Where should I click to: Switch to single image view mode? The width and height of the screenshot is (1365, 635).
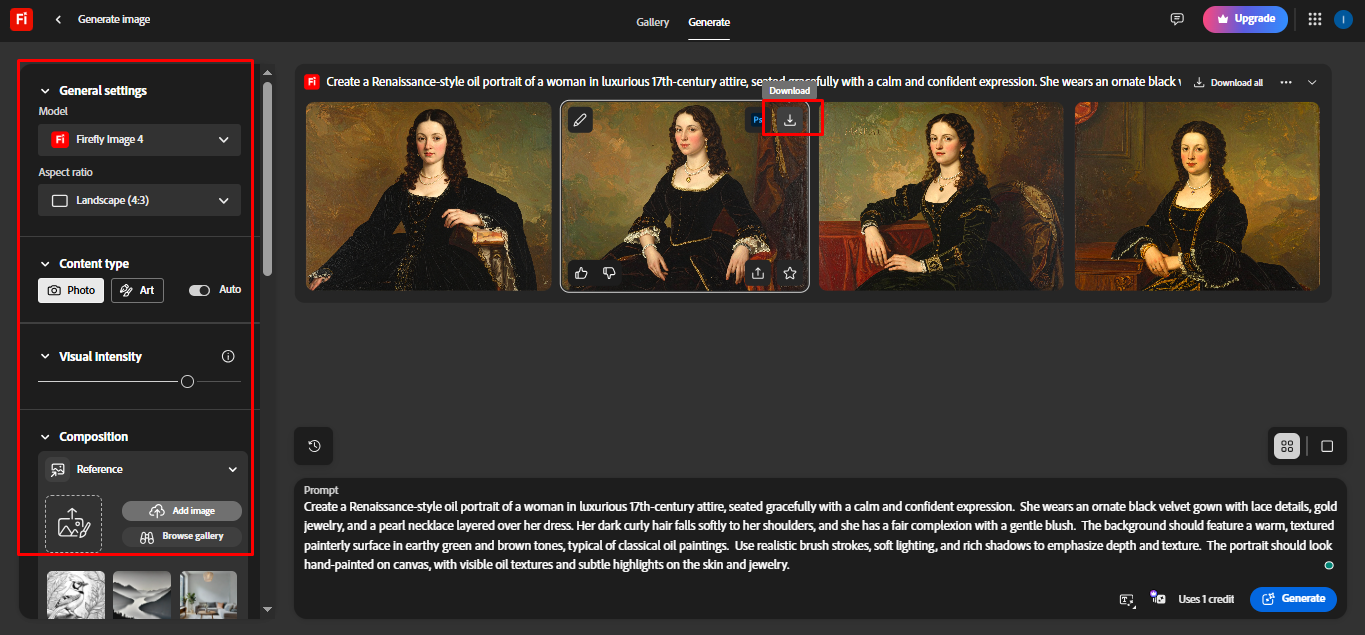point(1327,446)
